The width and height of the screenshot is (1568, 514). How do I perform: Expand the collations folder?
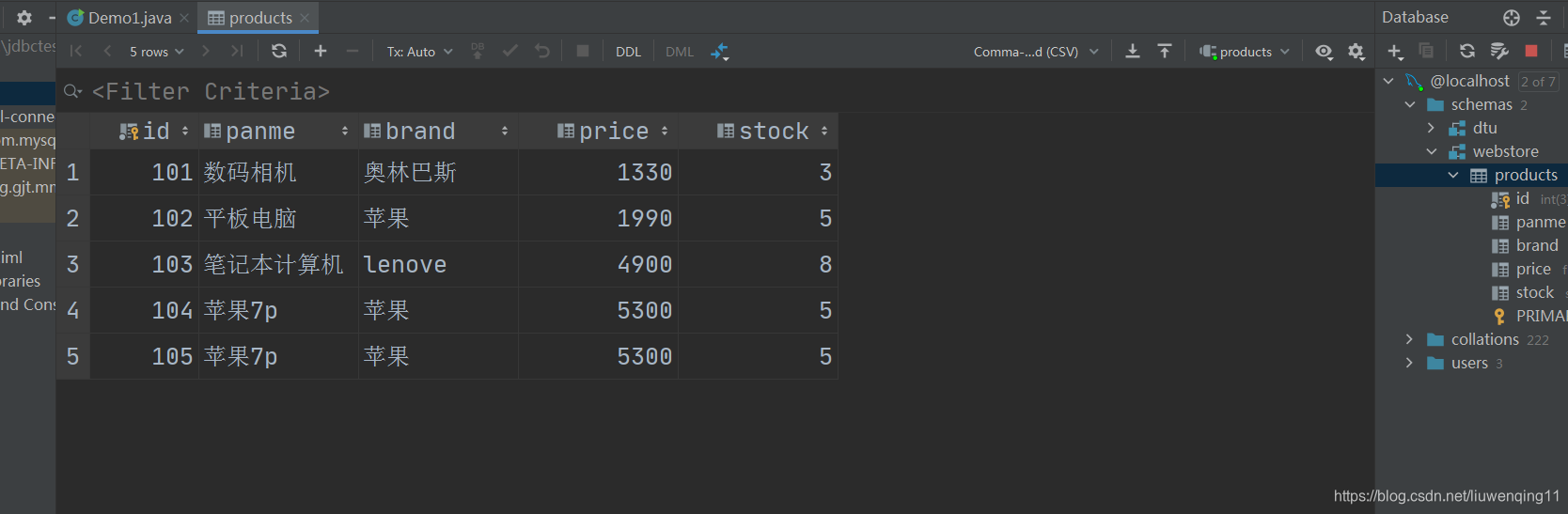1409,339
